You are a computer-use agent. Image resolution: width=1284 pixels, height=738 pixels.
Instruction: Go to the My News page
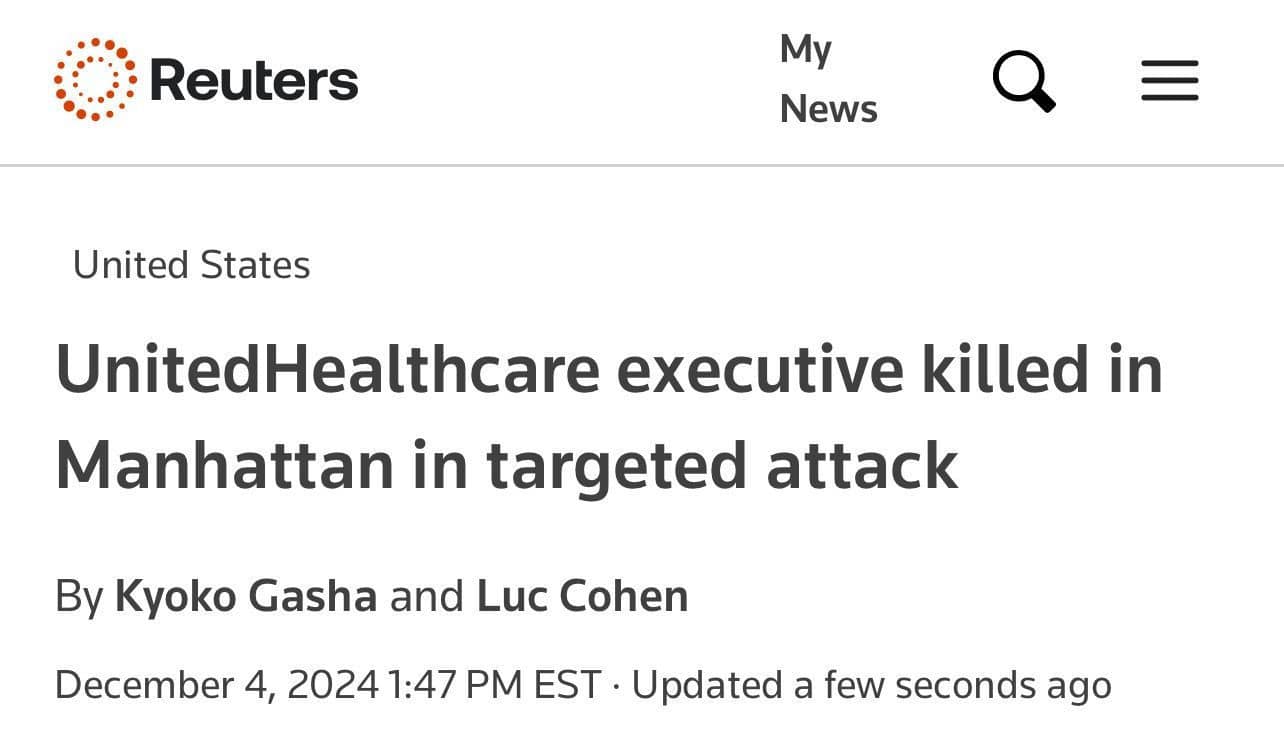tap(828, 79)
